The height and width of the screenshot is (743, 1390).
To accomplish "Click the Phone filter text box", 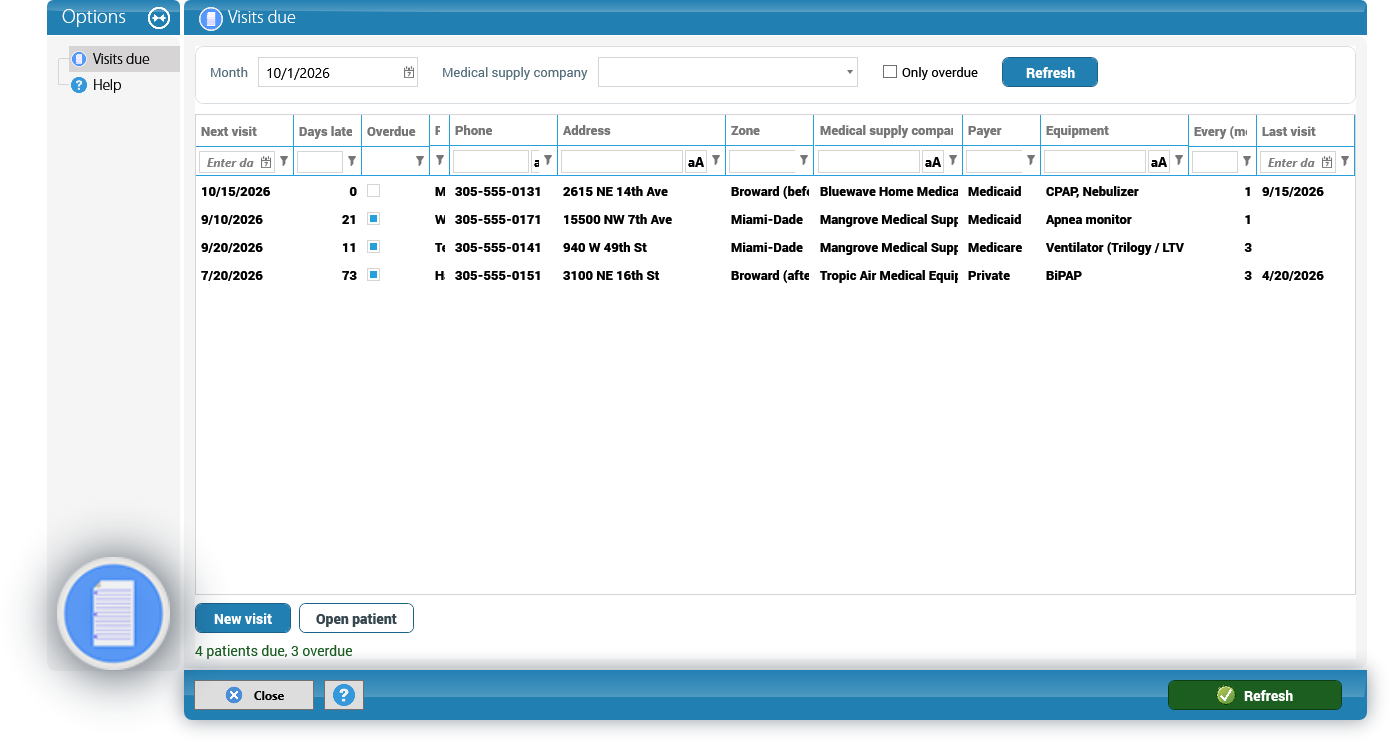I will click(490, 162).
